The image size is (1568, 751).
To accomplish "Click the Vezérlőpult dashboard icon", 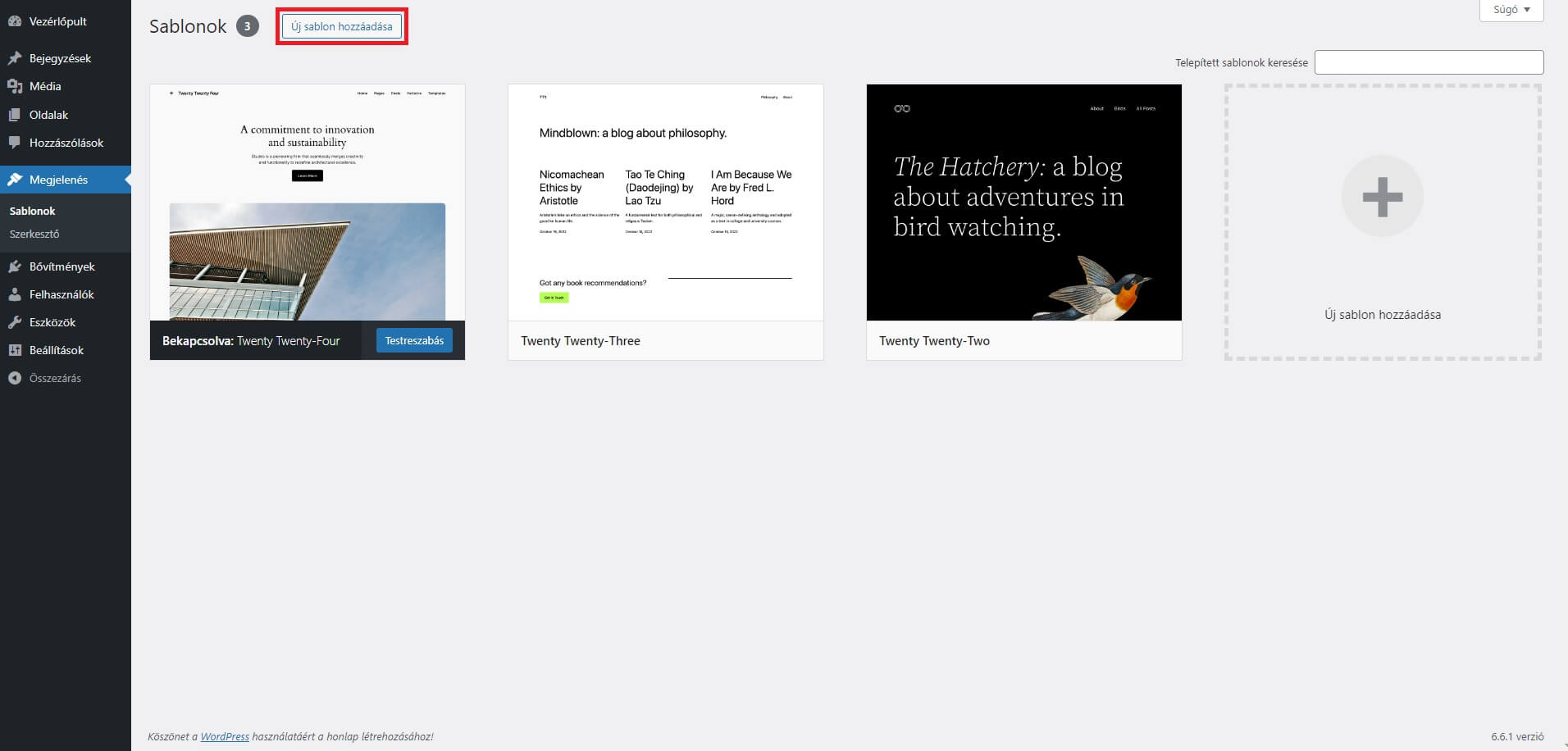I will point(15,21).
